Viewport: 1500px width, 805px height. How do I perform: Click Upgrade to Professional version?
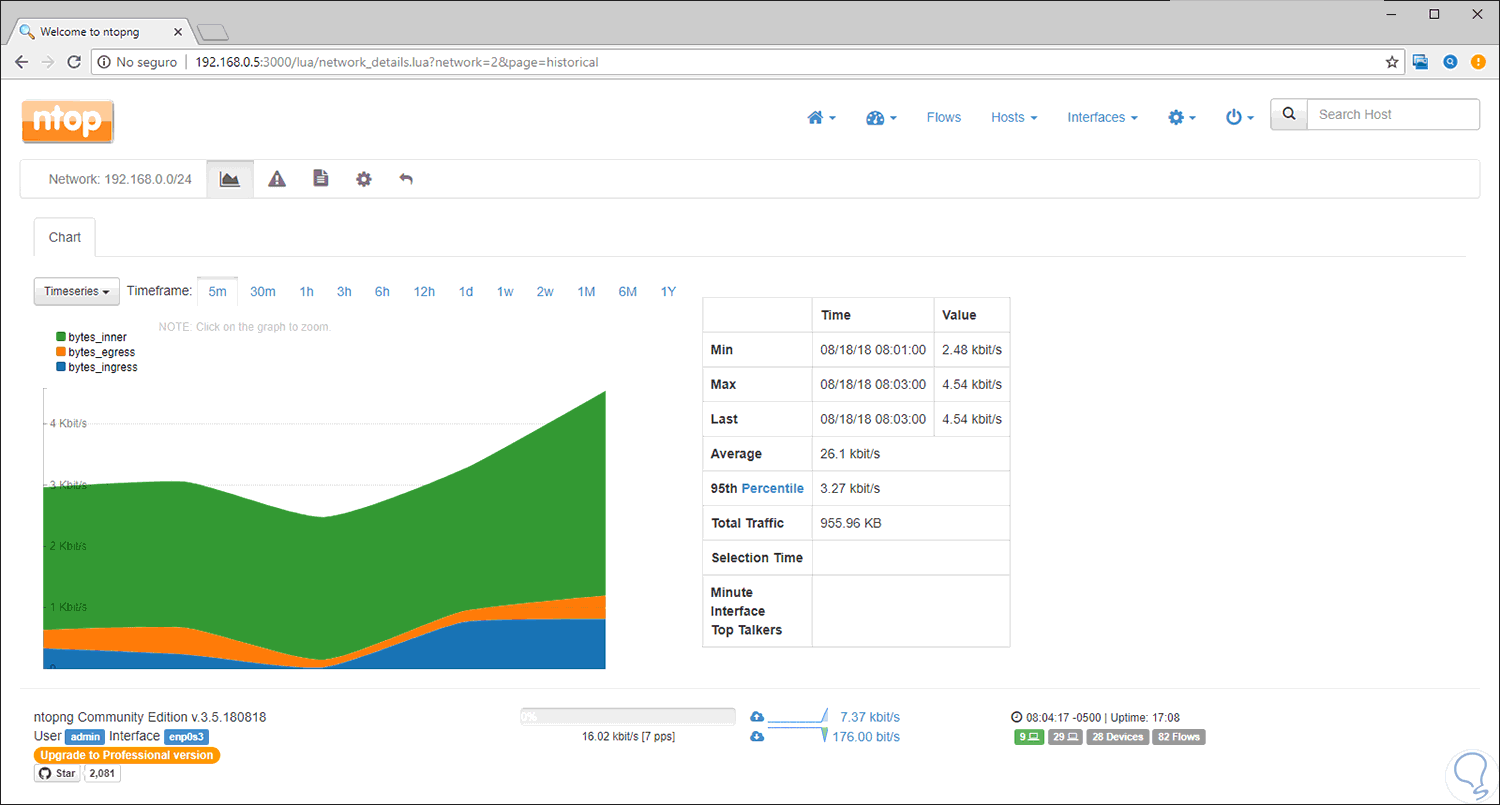pos(127,755)
